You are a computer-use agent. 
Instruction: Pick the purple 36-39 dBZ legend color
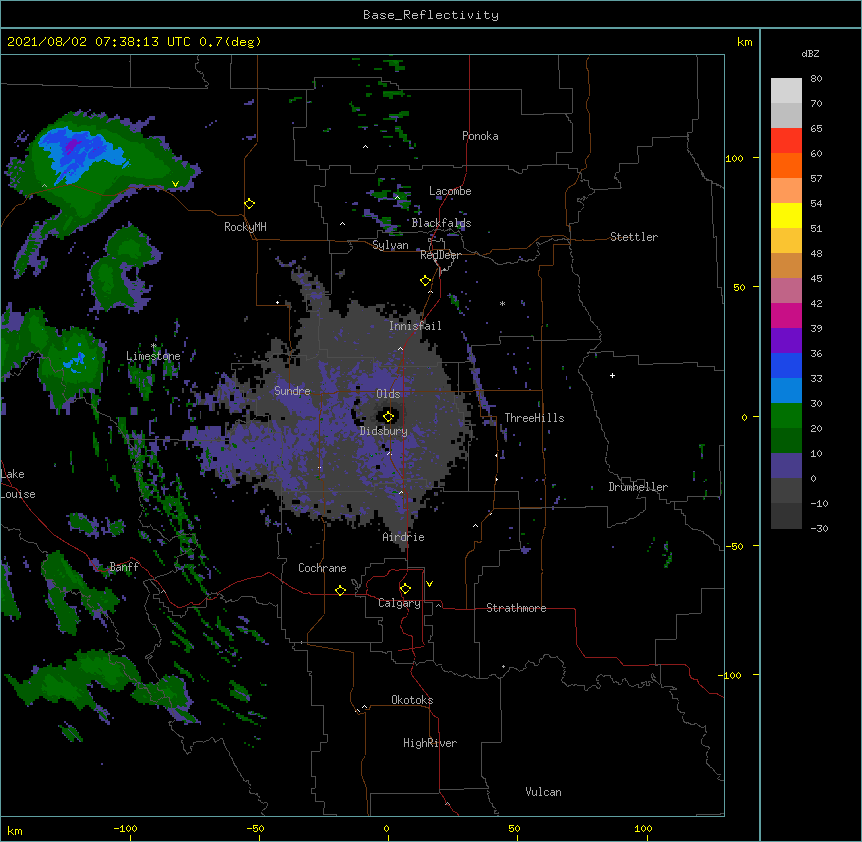(786, 341)
